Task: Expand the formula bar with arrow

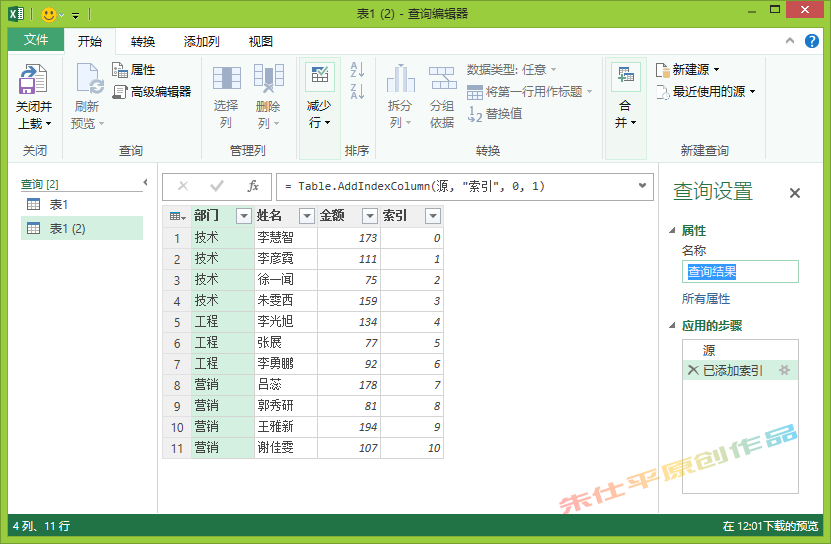Action: point(642,186)
